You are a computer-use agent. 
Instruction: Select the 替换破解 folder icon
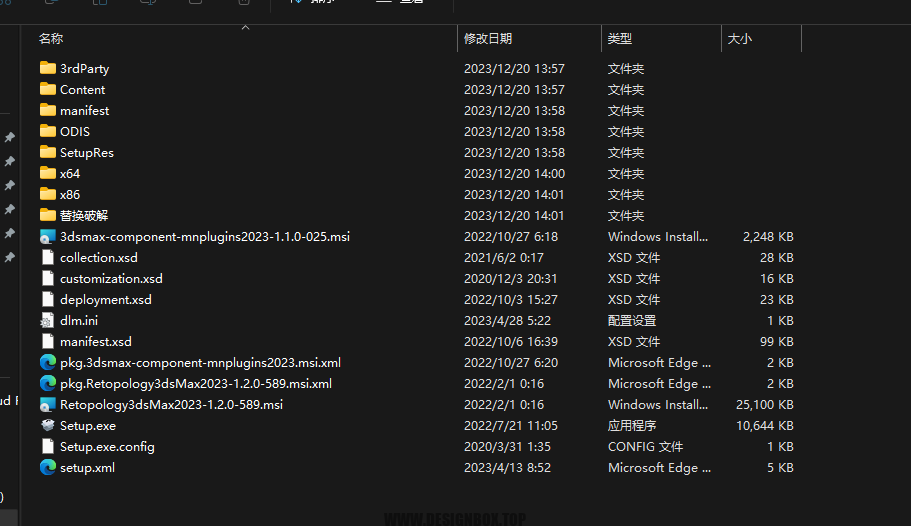pos(48,216)
